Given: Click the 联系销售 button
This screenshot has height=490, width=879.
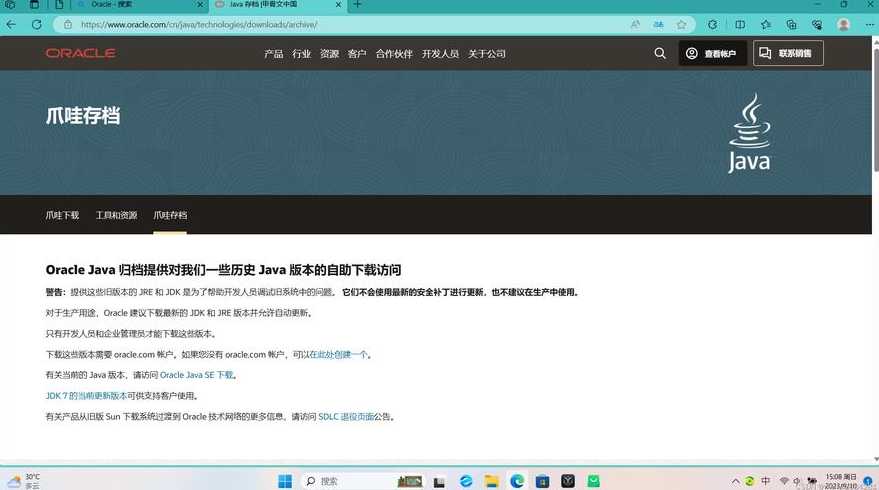Looking at the screenshot, I should [788, 53].
